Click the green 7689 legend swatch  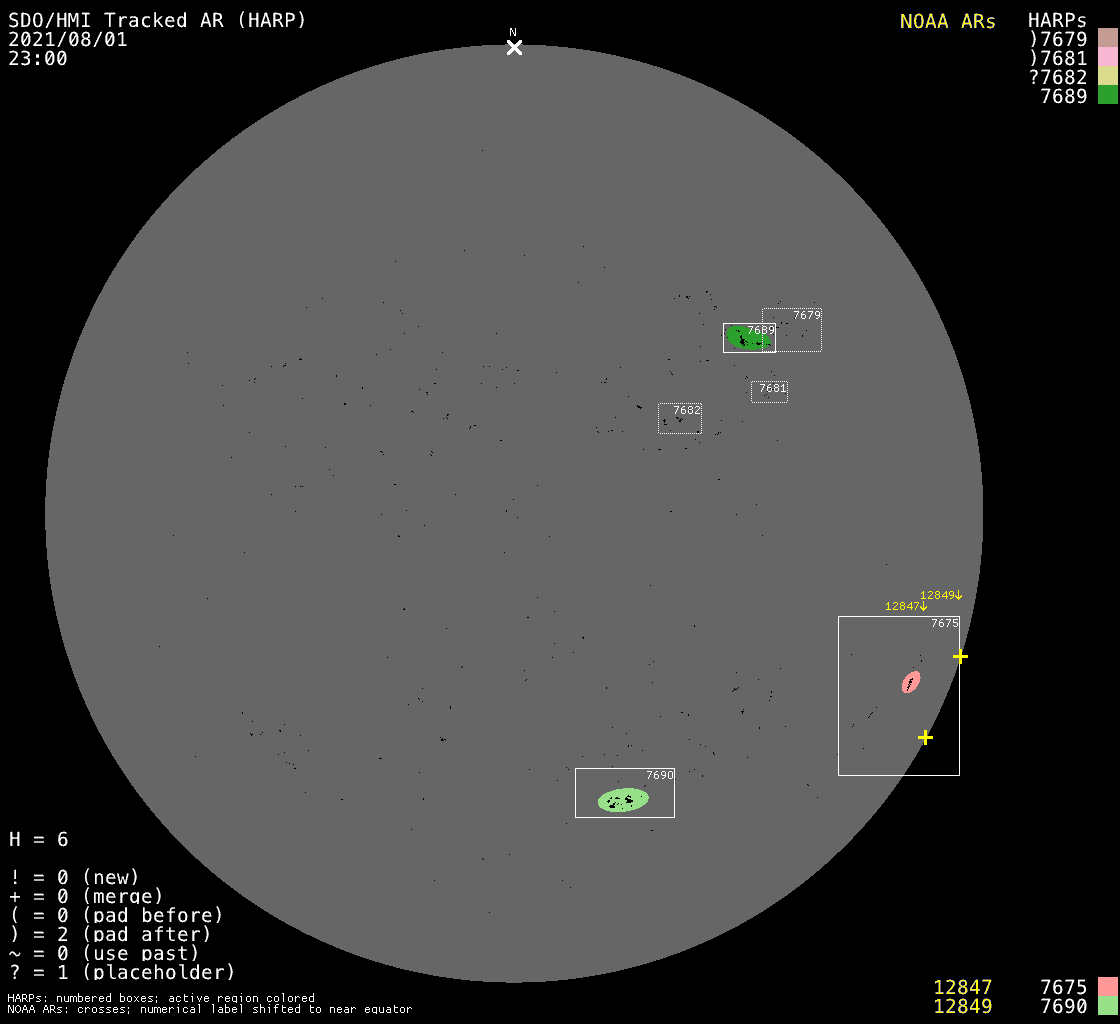1108,94
